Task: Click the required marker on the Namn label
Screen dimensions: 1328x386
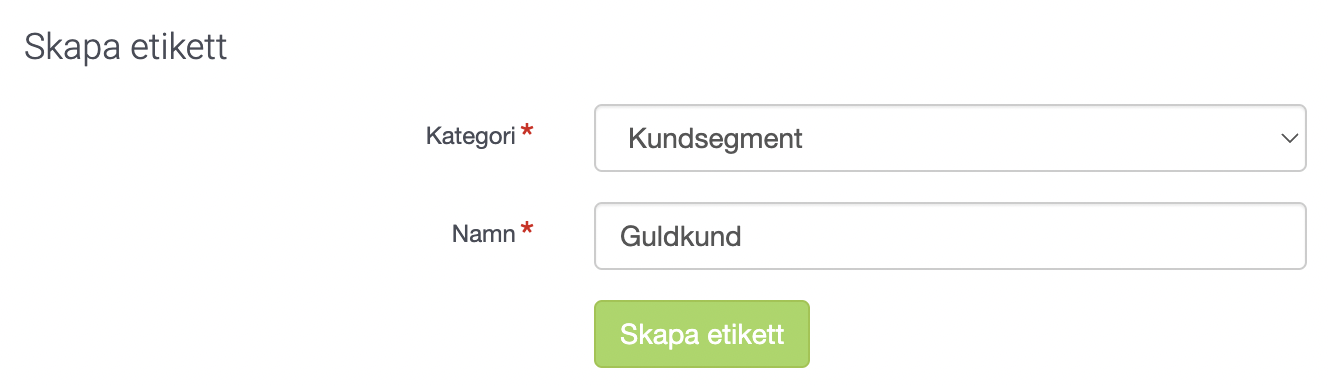Action: (527, 231)
